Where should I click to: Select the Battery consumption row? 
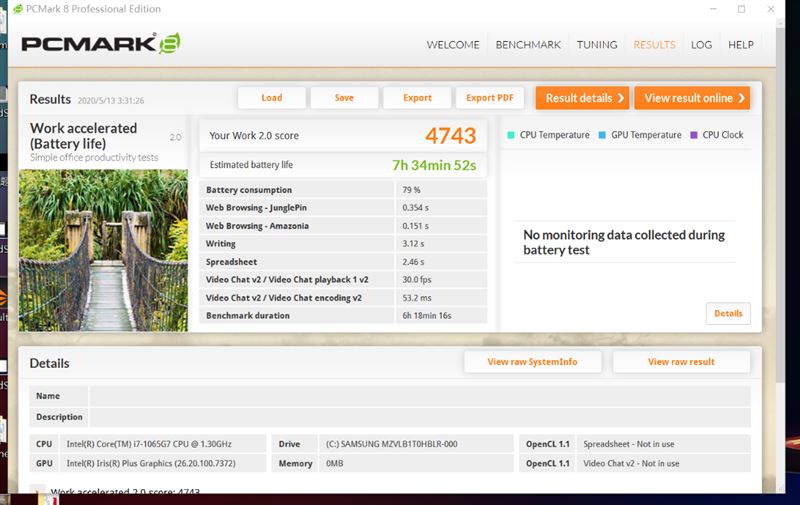click(x=343, y=190)
